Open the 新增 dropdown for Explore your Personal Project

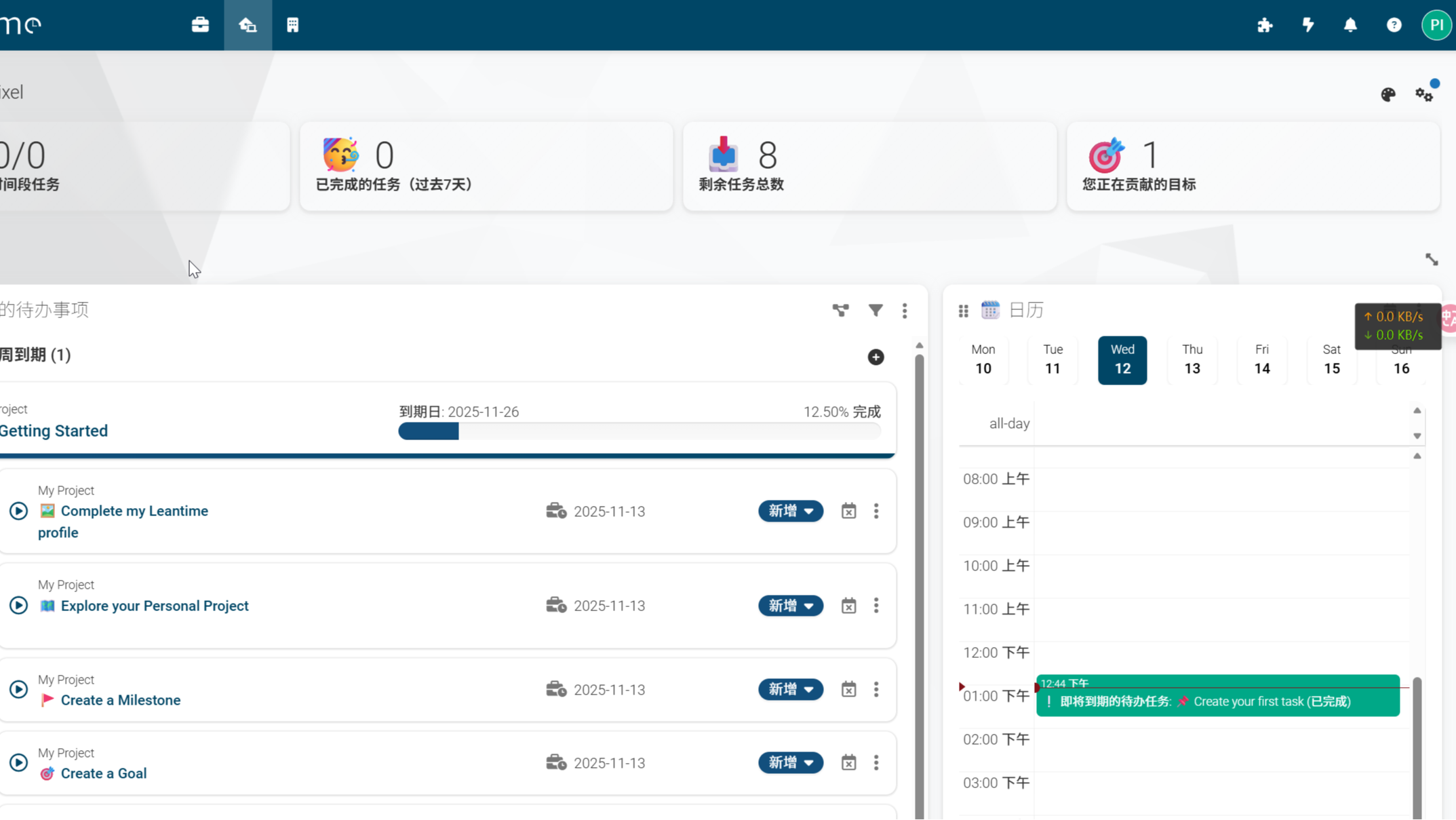[790, 606]
